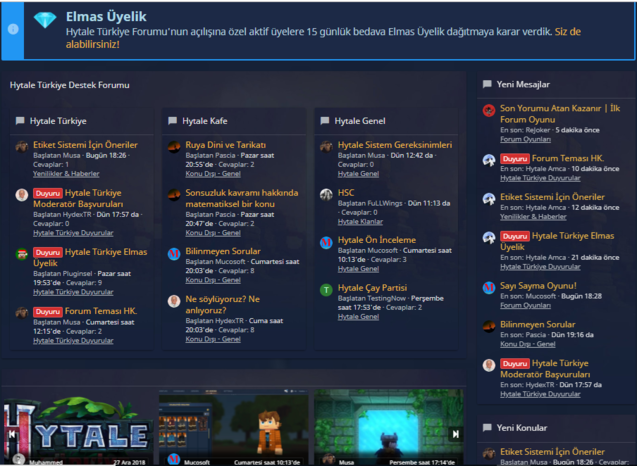Click the Hytale Kafe section chat icon
This screenshot has width=637, height=466.
[172, 121]
